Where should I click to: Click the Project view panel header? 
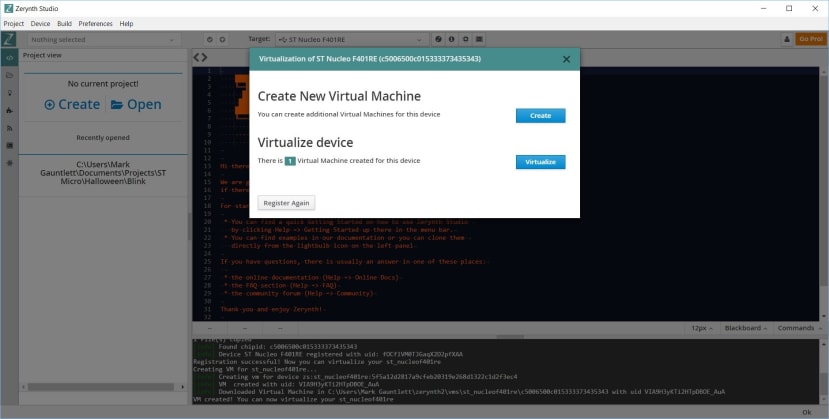42,55
